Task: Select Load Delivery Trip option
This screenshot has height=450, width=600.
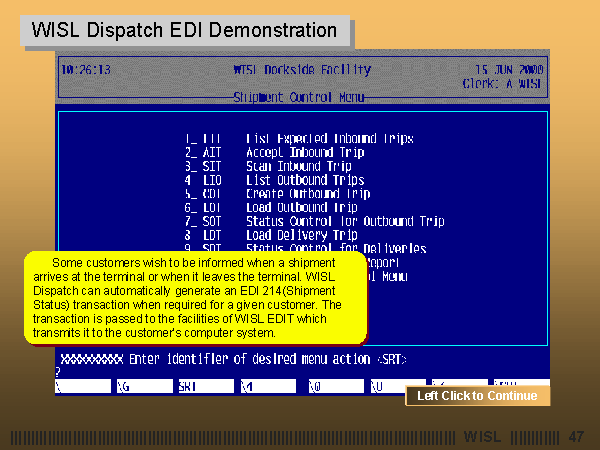Action: pos(301,235)
